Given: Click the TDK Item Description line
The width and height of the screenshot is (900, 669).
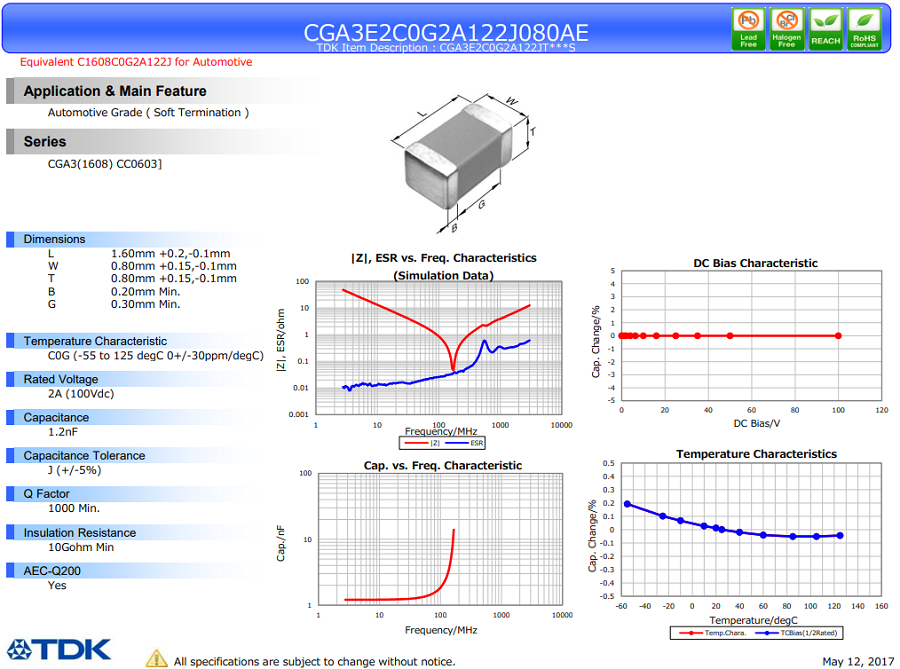Looking at the screenshot, I should pyautogui.click(x=445, y=48).
